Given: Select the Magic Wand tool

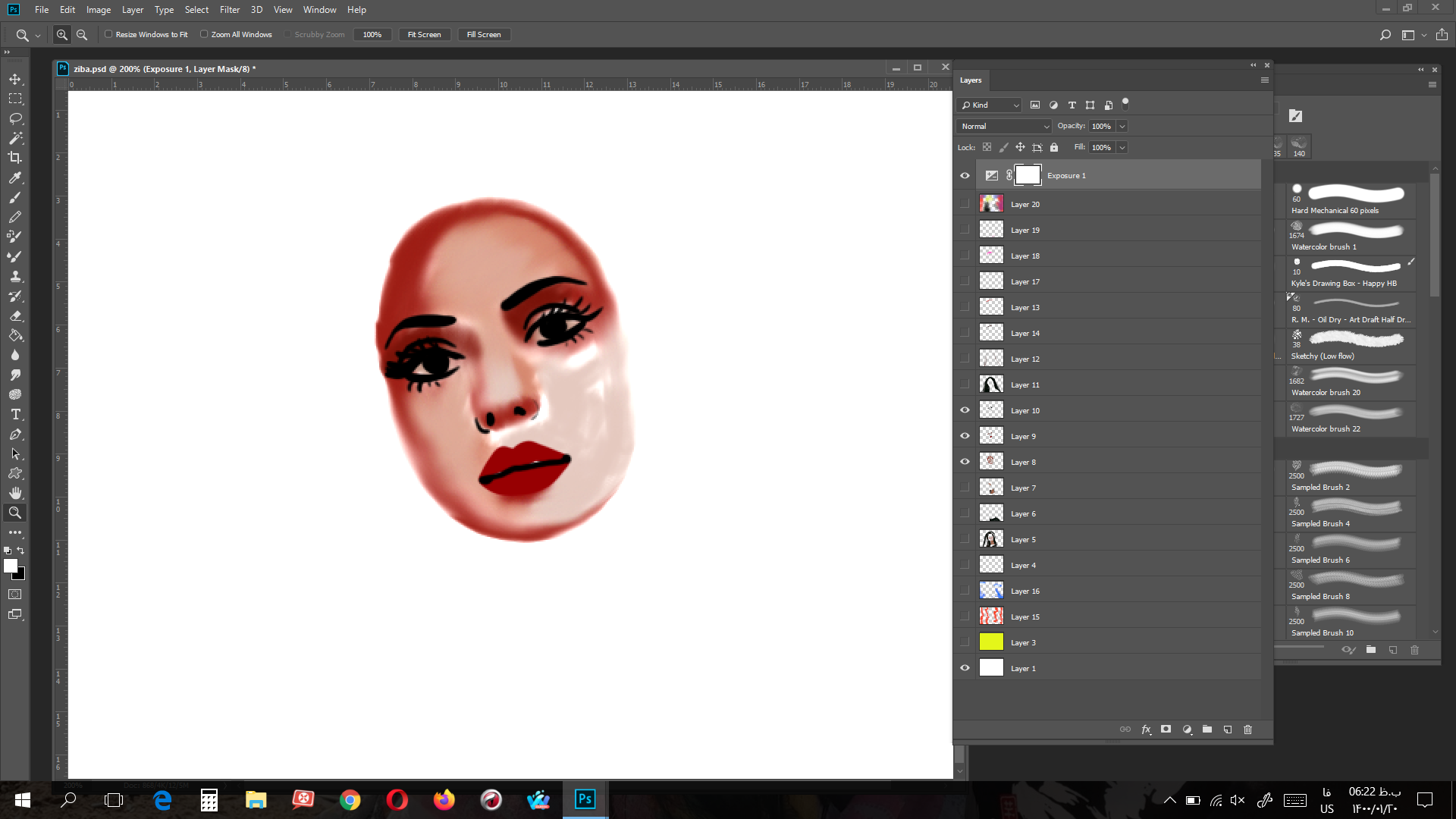Looking at the screenshot, I should click(15, 139).
